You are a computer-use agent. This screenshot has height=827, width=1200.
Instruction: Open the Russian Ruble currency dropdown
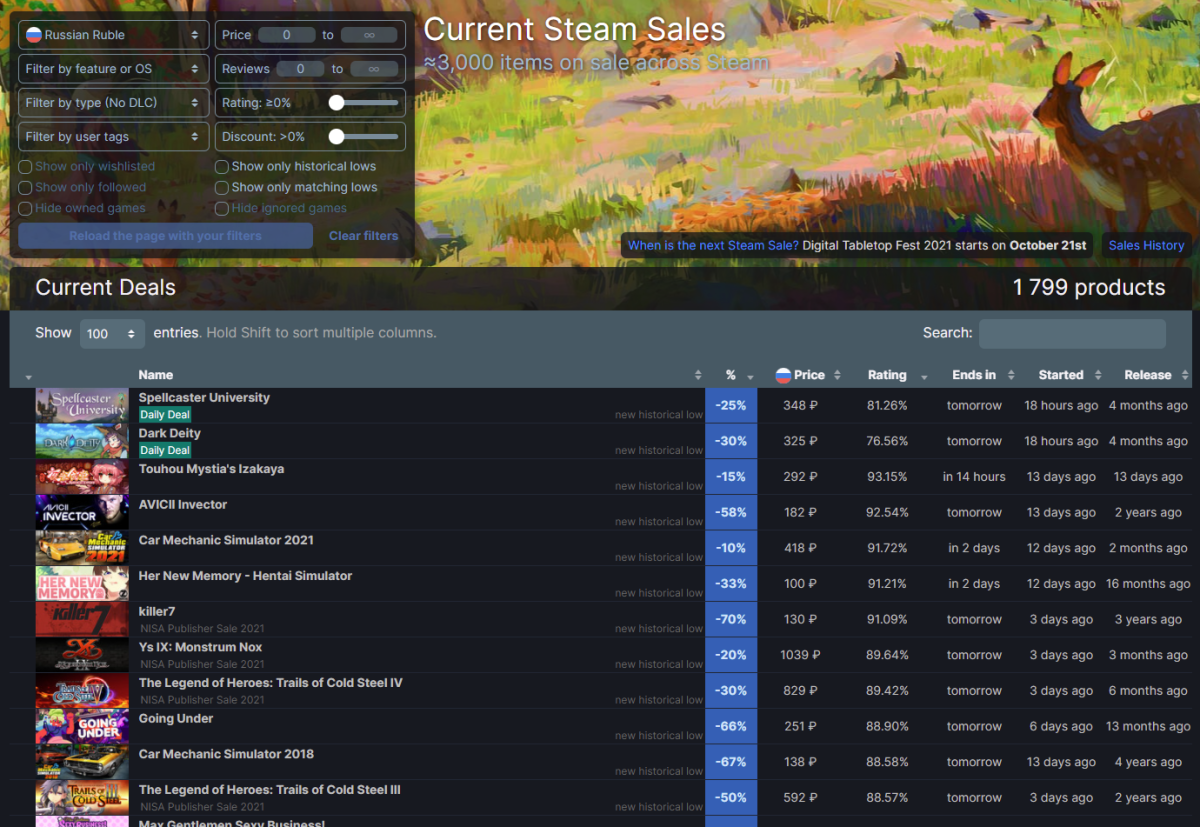[113, 35]
